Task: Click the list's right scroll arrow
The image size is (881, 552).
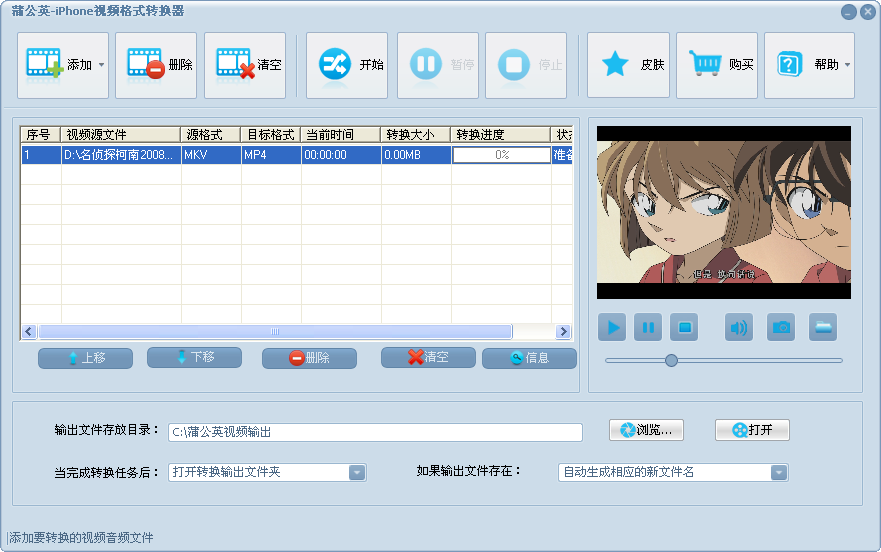Action: click(563, 332)
